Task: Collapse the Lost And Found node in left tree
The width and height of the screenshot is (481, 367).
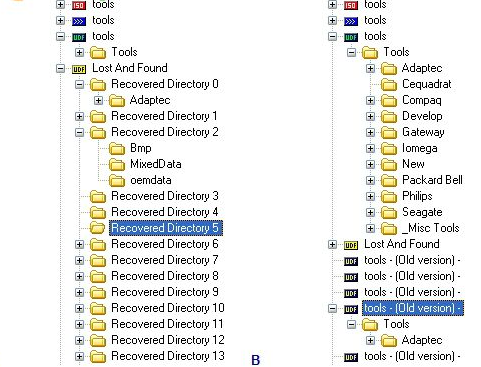Action: 60,68
